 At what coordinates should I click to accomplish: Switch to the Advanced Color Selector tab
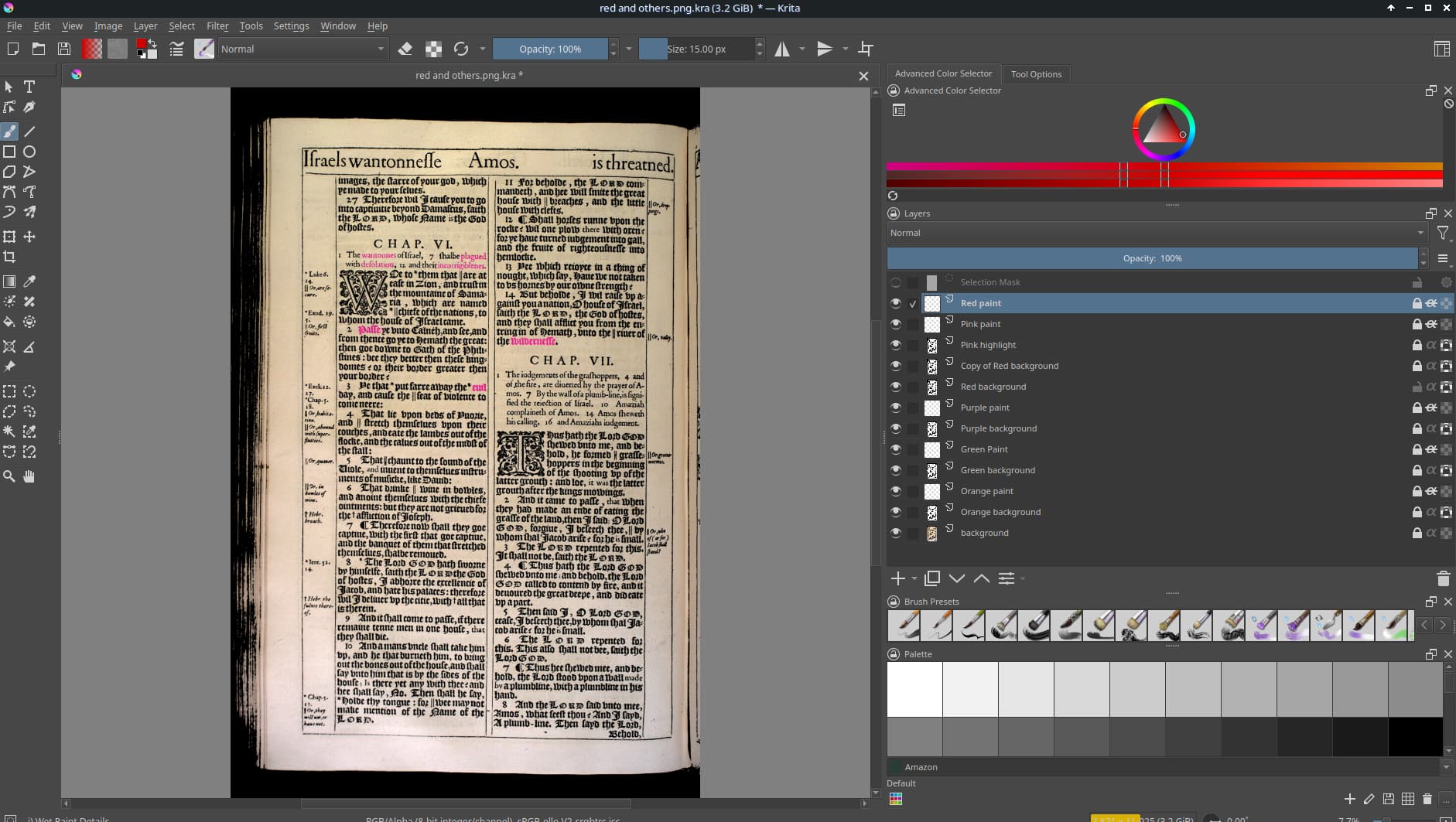click(943, 73)
